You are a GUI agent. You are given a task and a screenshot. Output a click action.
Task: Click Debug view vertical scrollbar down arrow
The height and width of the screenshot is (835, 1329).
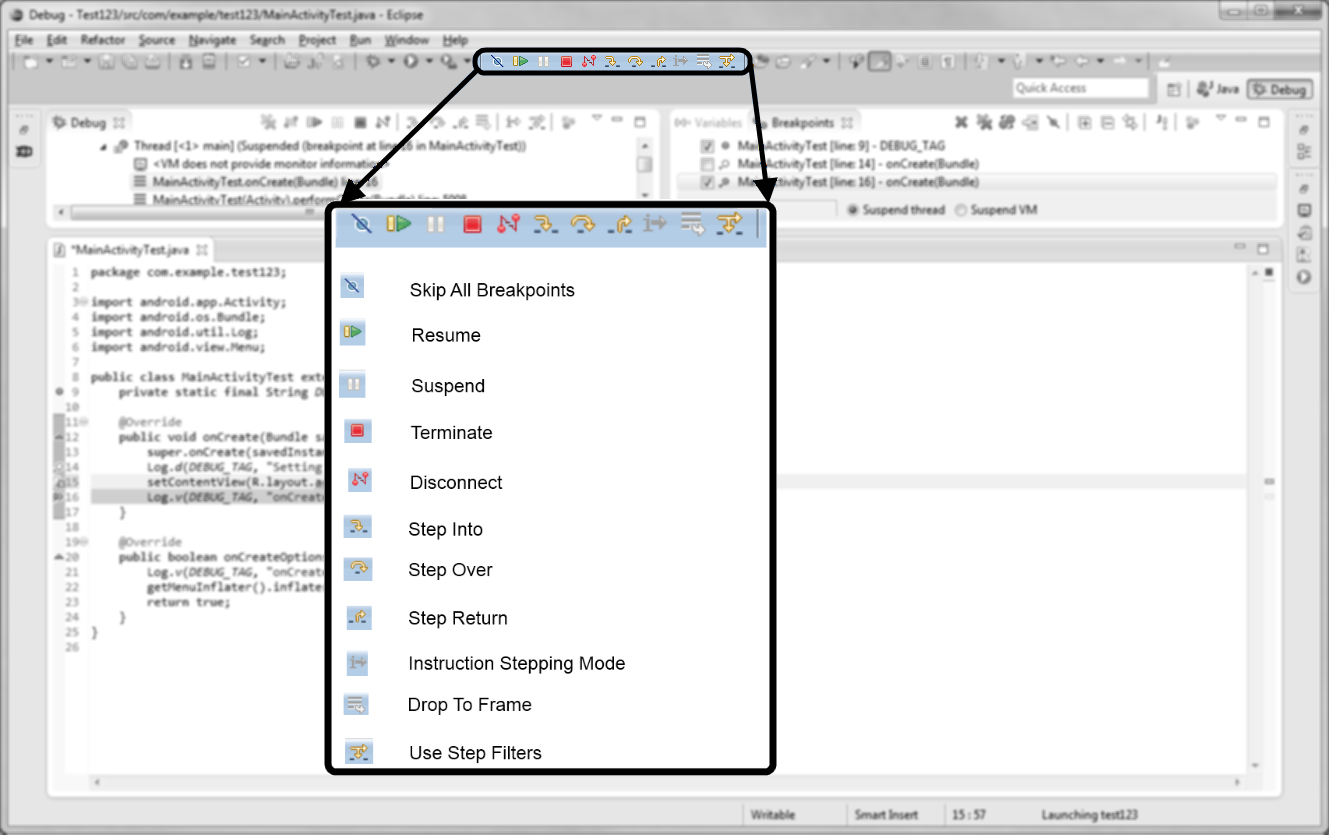(645, 195)
